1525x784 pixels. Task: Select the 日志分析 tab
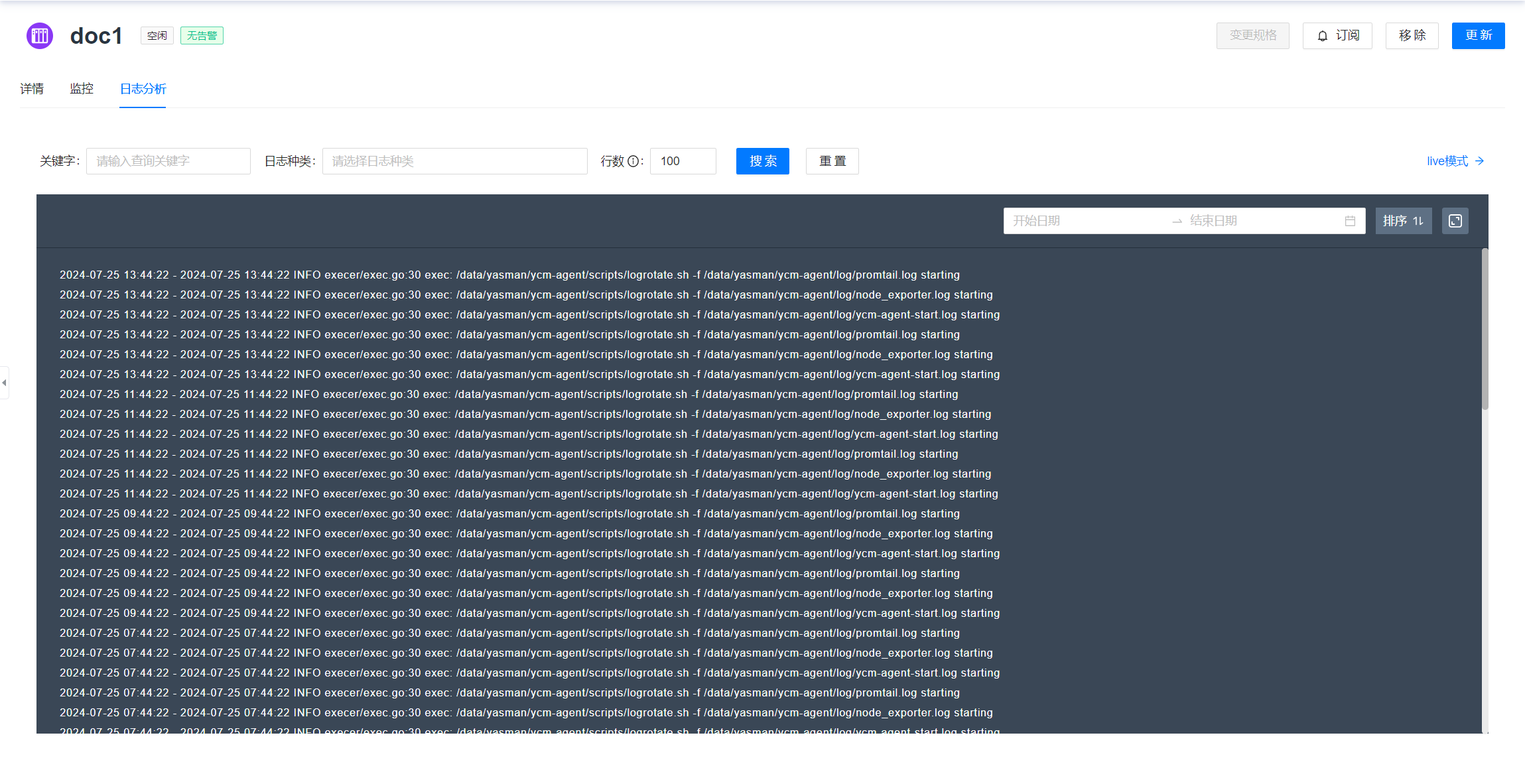click(x=143, y=89)
